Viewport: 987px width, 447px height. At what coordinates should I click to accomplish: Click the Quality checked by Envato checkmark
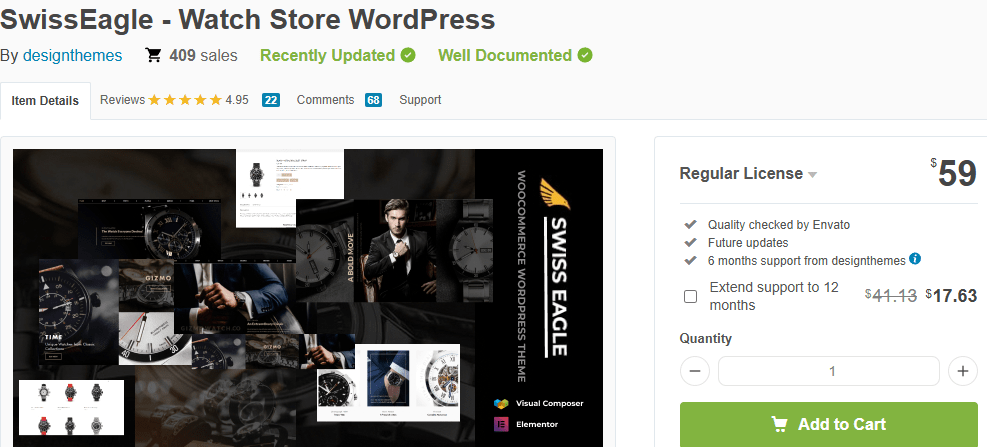pos(691,224)
